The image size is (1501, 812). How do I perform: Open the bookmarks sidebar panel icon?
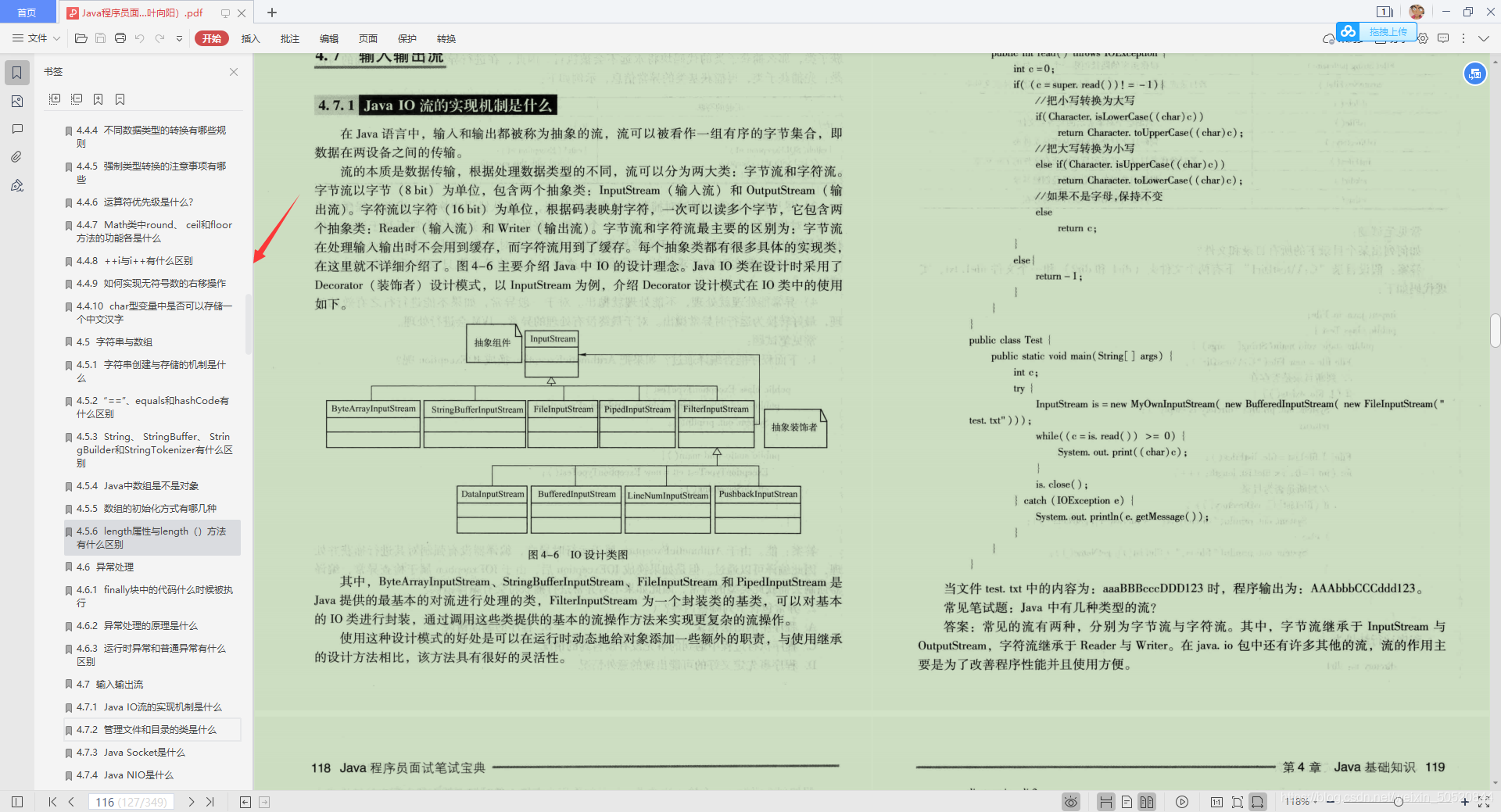click(17, 73)
